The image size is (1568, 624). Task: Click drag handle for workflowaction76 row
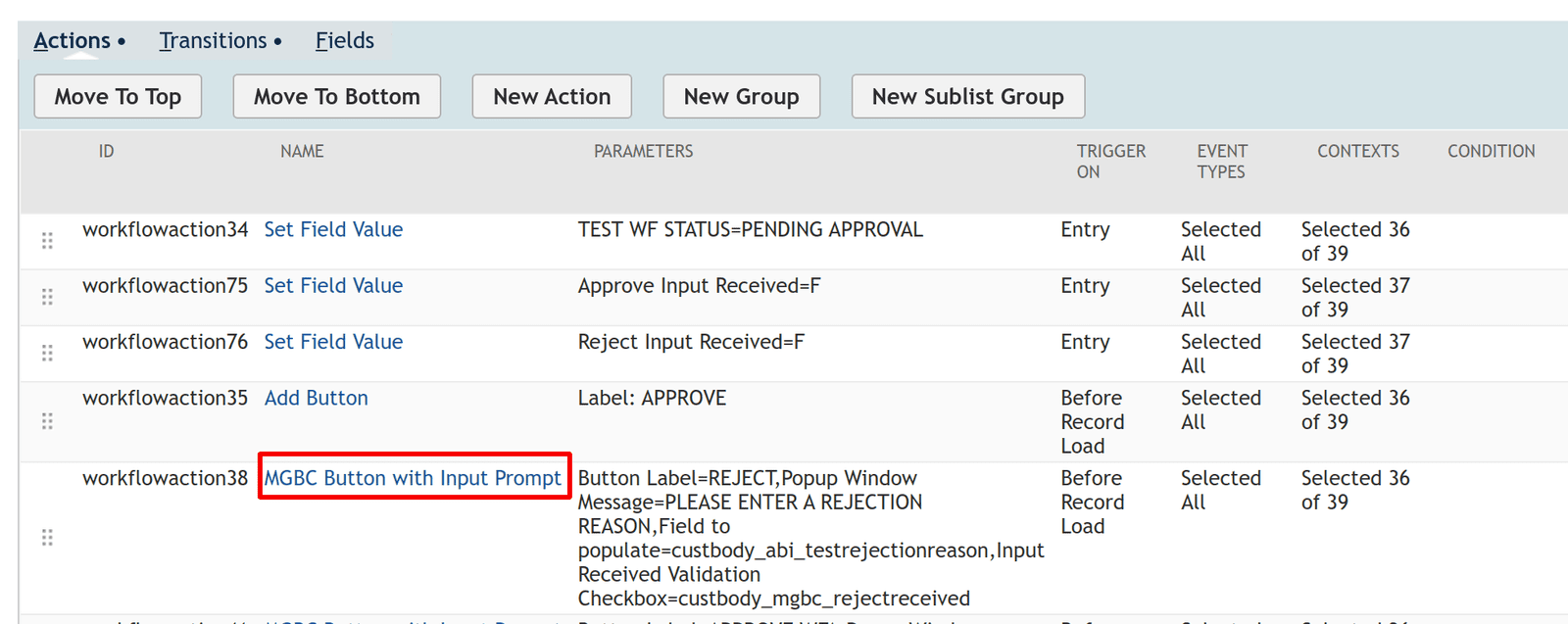tap(47, 353)
